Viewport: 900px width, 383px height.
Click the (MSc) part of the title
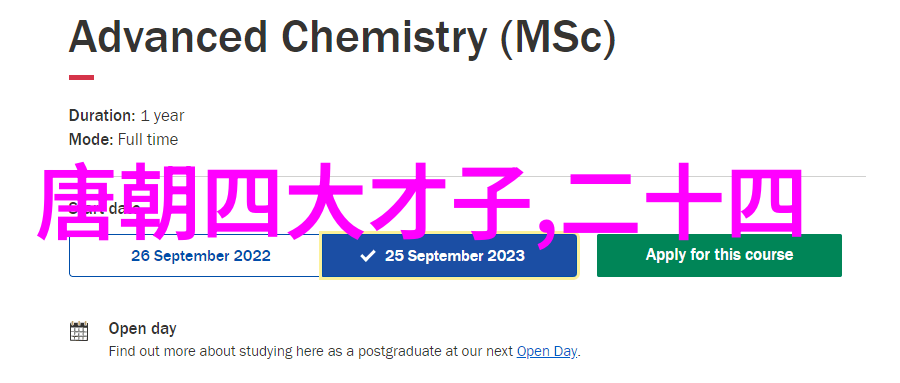point(558,38)
